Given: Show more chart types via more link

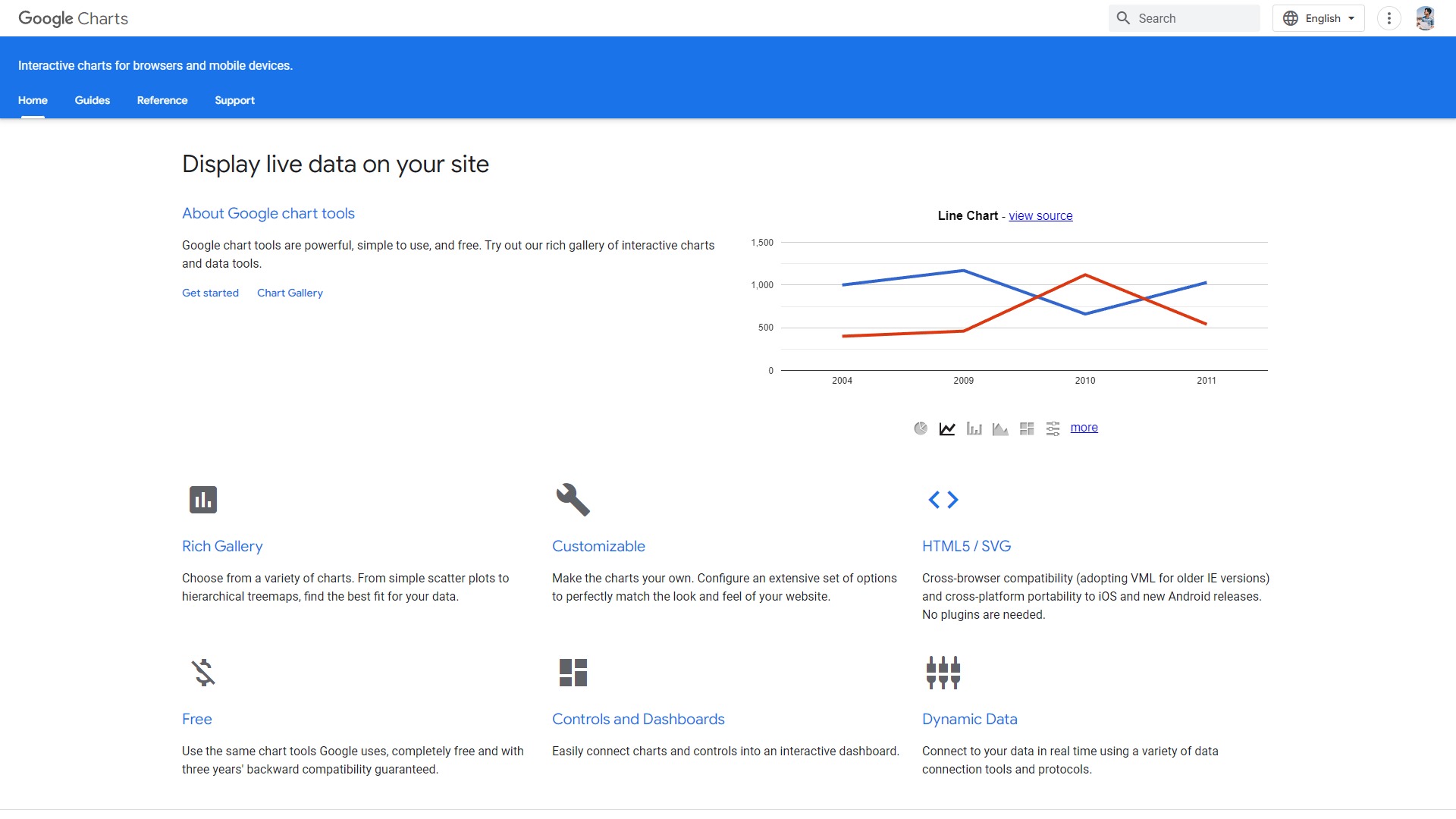Looking at the screenshot, I should click(1084, 427).
